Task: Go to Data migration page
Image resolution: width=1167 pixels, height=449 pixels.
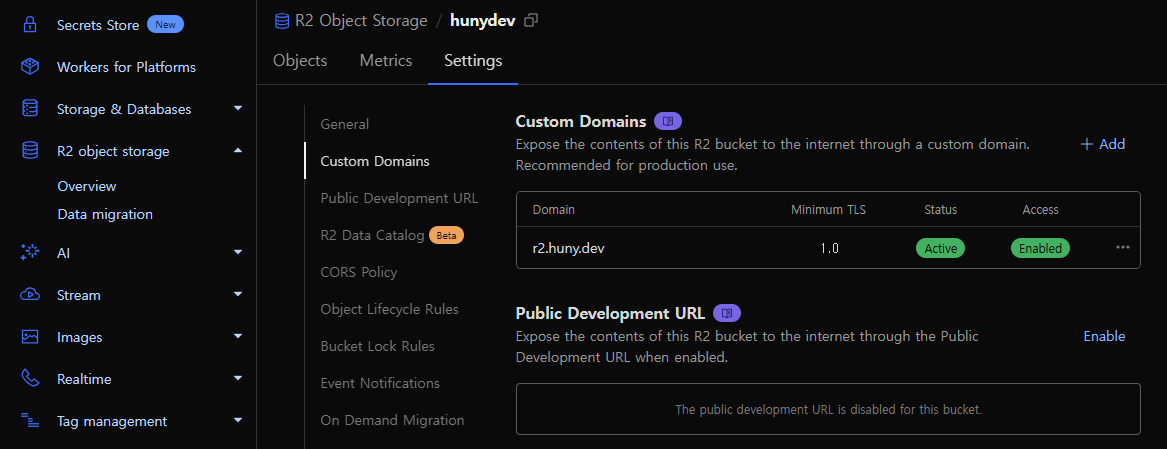Action: (105, 214)
